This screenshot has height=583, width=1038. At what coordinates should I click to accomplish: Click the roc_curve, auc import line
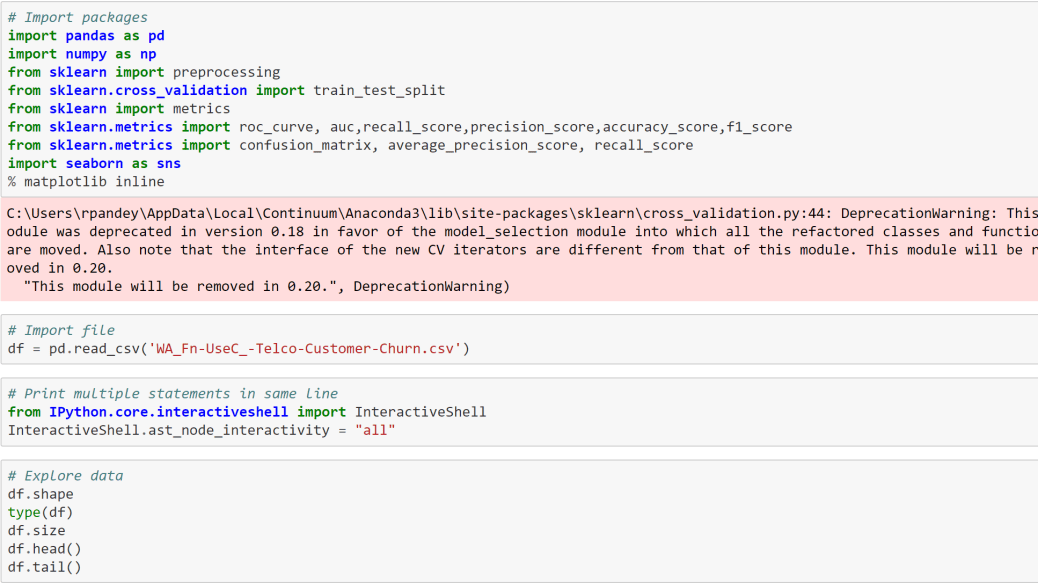(x=400, y=127)
